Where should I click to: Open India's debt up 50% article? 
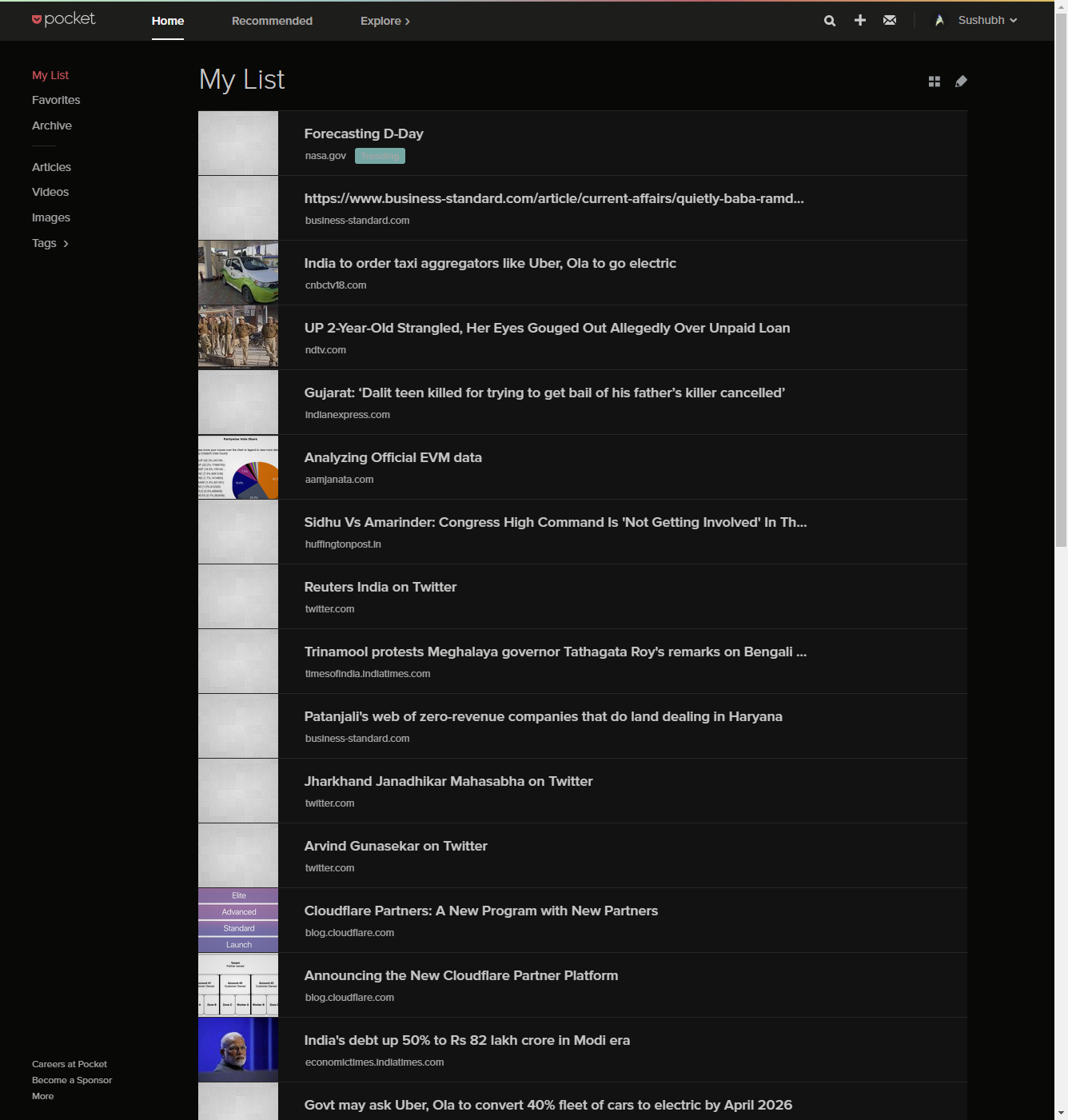467,1040
